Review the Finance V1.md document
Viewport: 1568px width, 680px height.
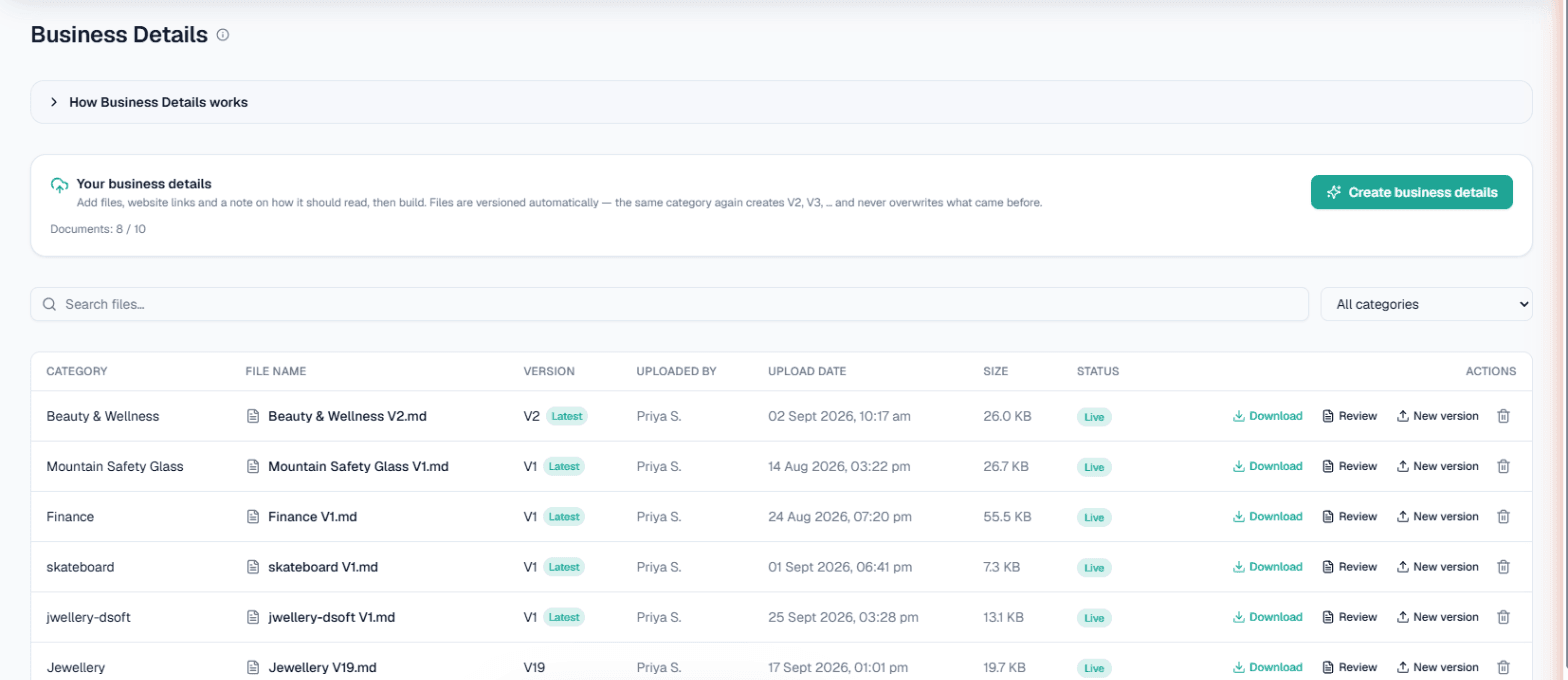click(1349, 517)
